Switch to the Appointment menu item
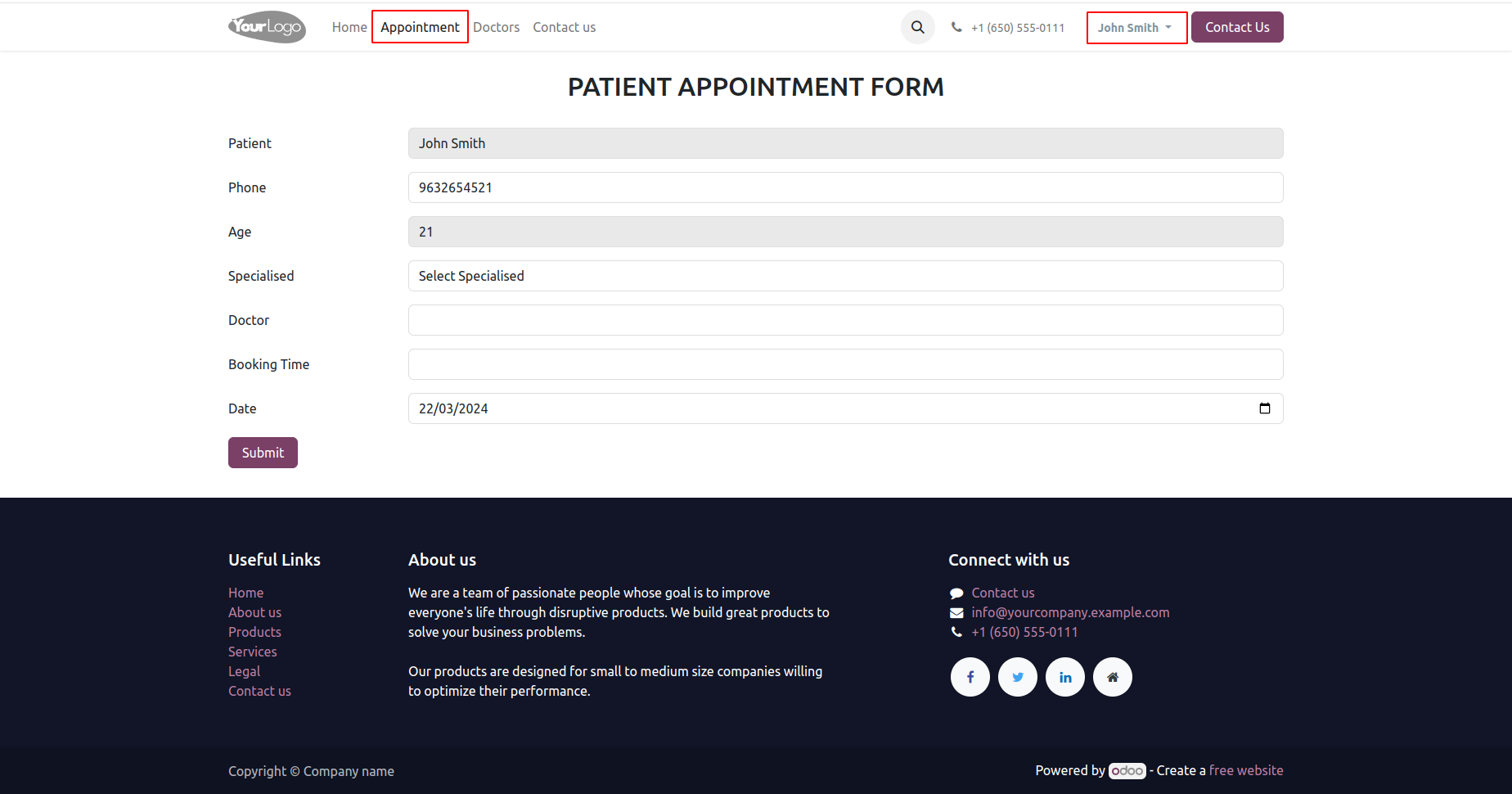 click(x=420, y=27)
